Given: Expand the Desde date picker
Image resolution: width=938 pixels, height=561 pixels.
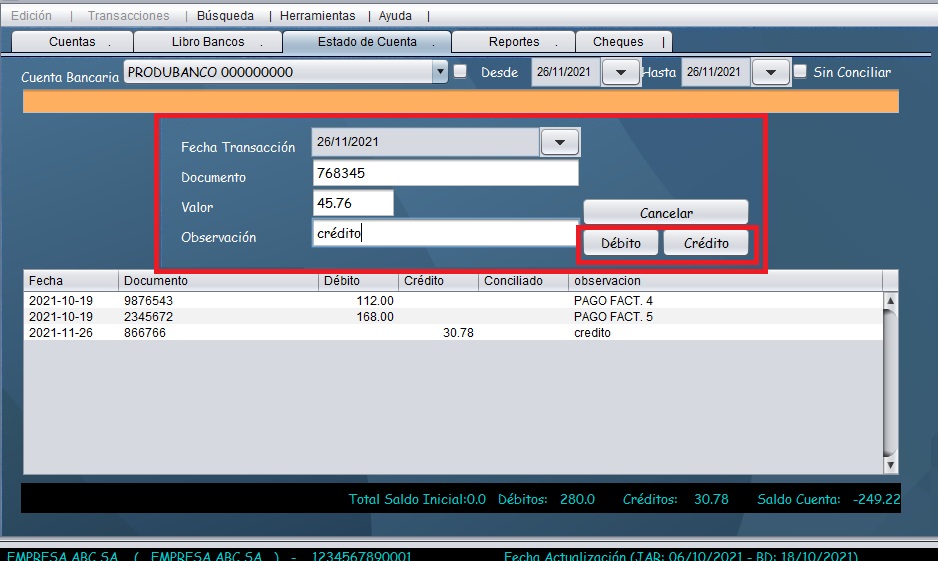Looking at the screenshot, I should 620,72.
